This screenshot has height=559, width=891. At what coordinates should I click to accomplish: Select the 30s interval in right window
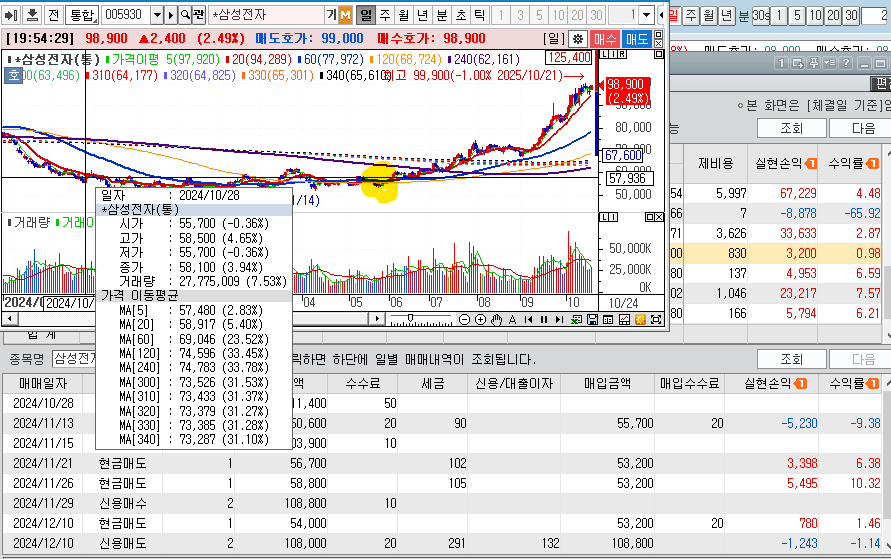pyautogui.click(x=761, y=15)
